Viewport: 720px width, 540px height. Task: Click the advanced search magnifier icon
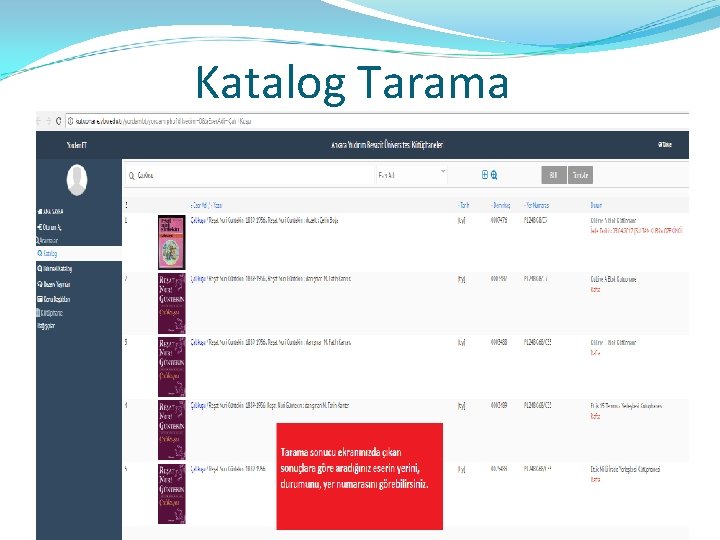coord(494,174)
